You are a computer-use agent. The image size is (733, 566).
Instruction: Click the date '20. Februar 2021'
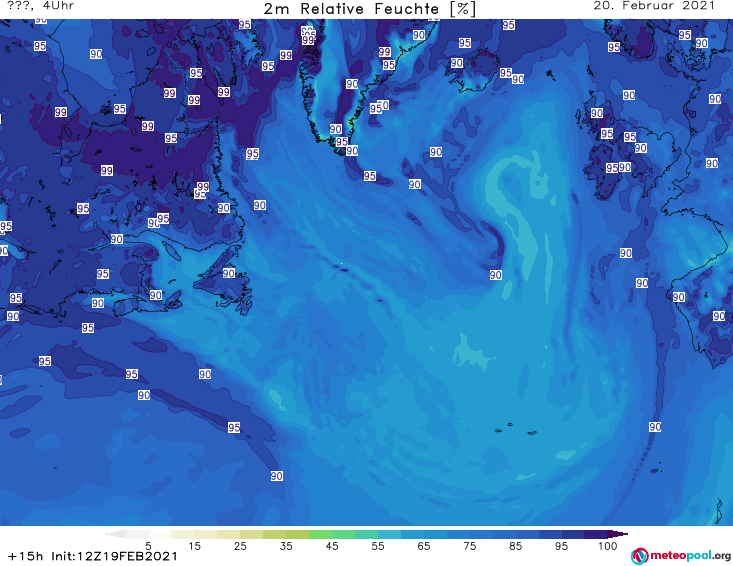coord(654,6)
